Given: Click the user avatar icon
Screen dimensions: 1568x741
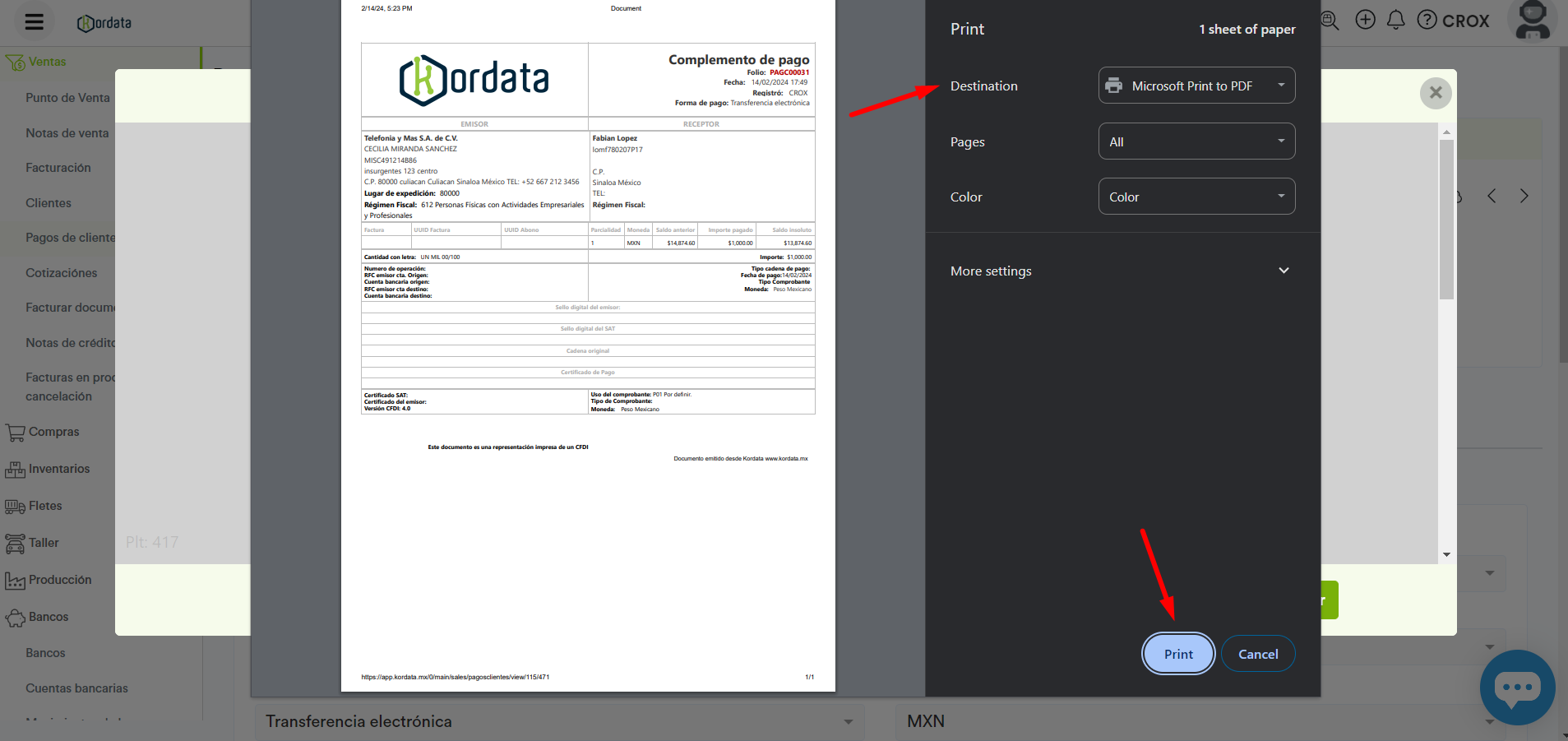Looking at the screenshot, I should (x=1533, y=20).
